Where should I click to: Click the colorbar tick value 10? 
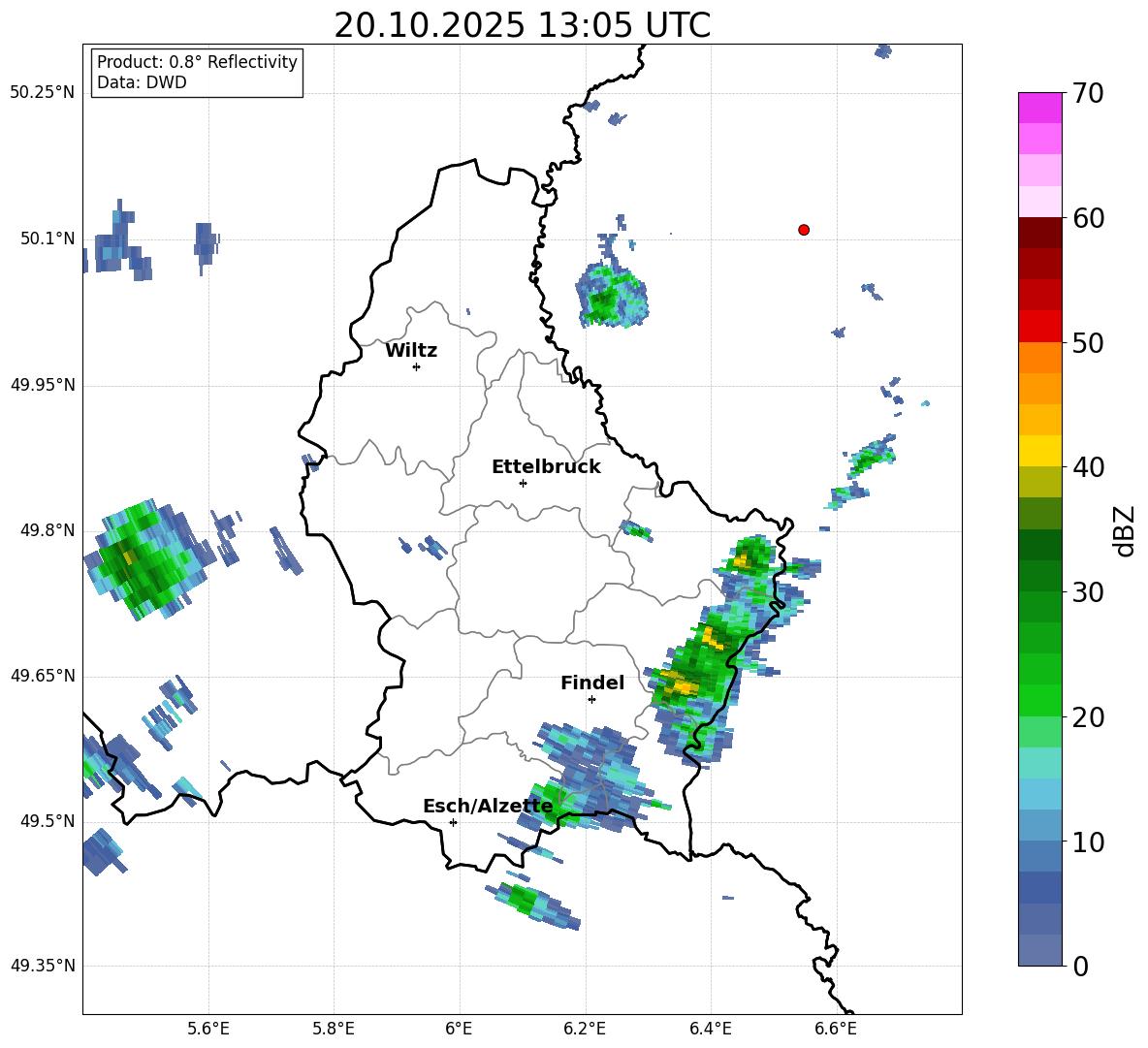1089,842
